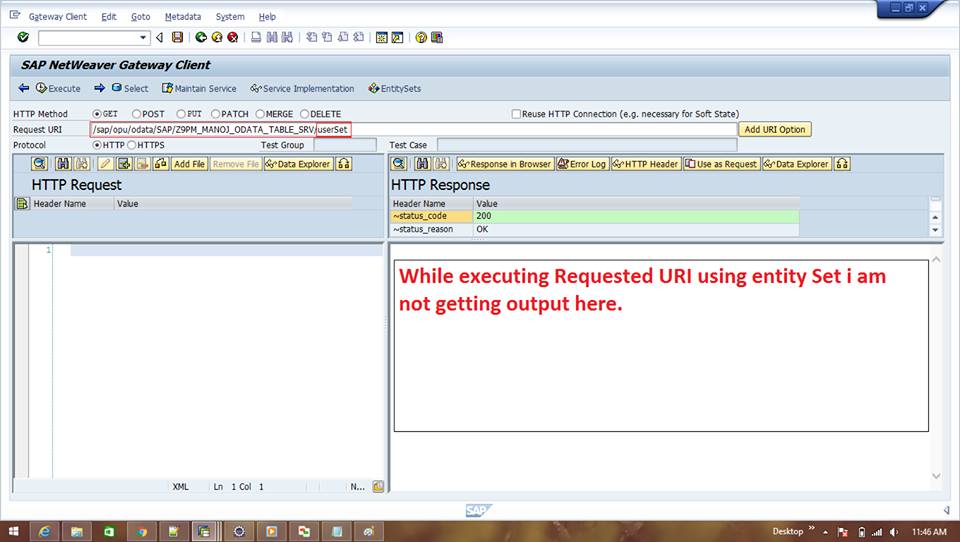The width and height of the screenshot is (960, 542).
Task: Click the yellow Exit arrow icon
Action: tap(217, 37)
